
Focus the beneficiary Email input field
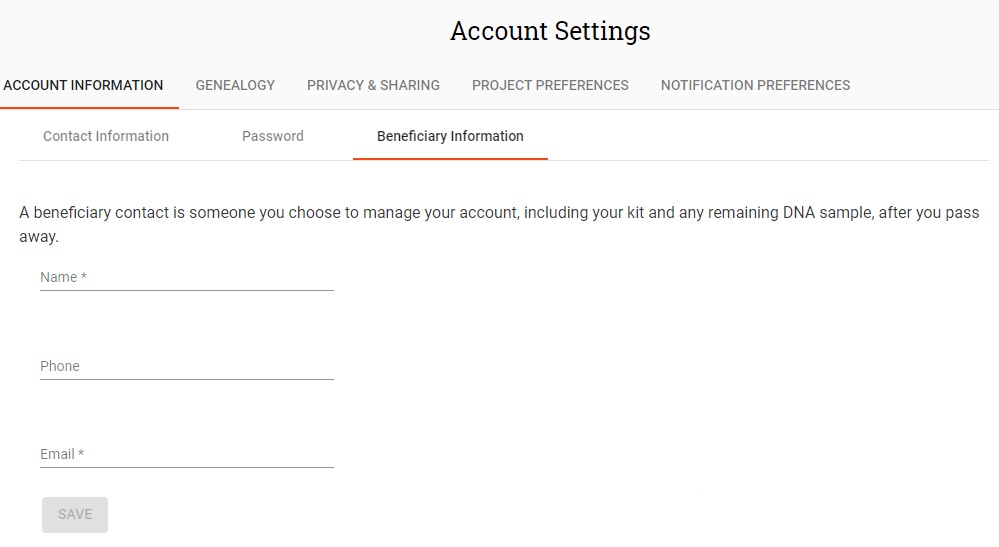point(187,454)
